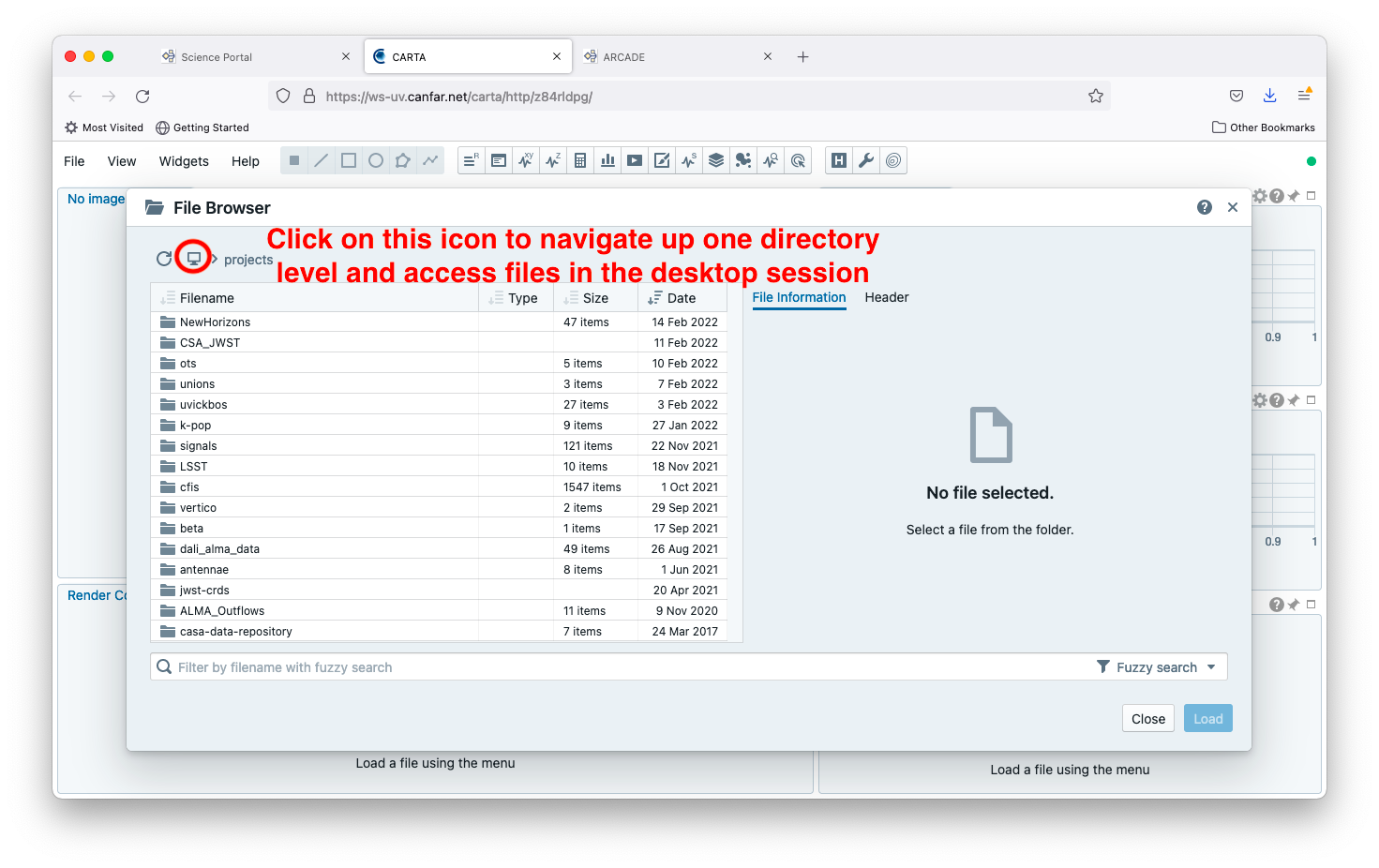
Task: Open File Browser help question mark
Action: (x=1205, y=207)
